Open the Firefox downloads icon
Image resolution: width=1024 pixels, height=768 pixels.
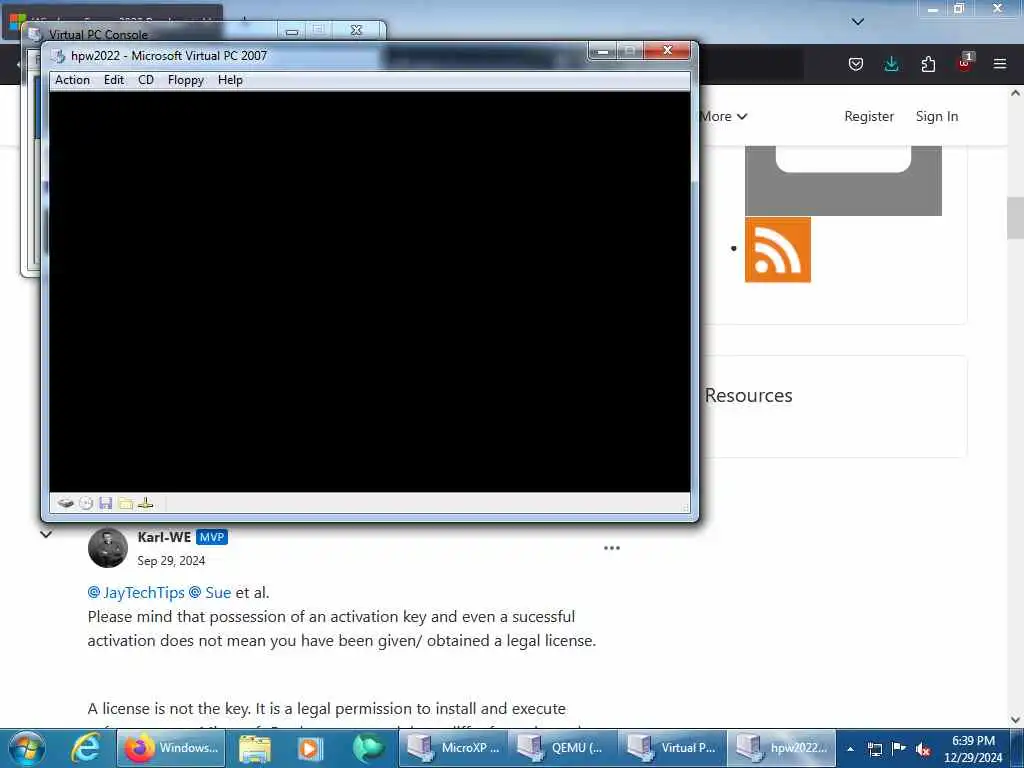pyautogui.click(x=891, y=64)
